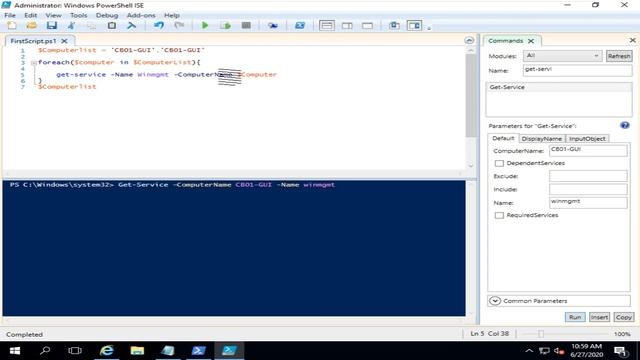Screen dimensions: 640x360
Task: Switch to the InputObject parameter tab
Action: click(x=587, y=139)
